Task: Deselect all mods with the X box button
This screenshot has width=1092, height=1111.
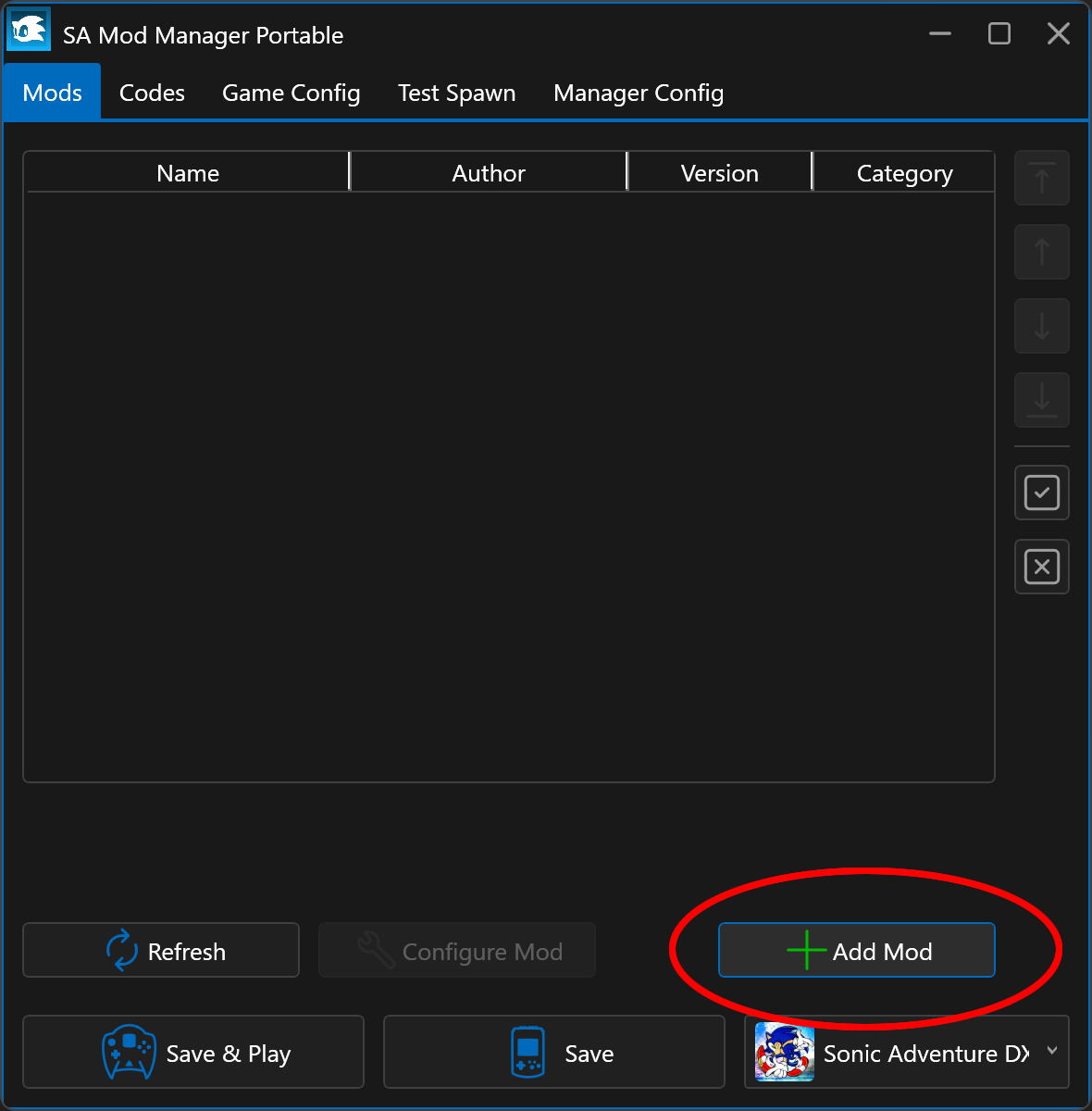Action: point(1042,567)
